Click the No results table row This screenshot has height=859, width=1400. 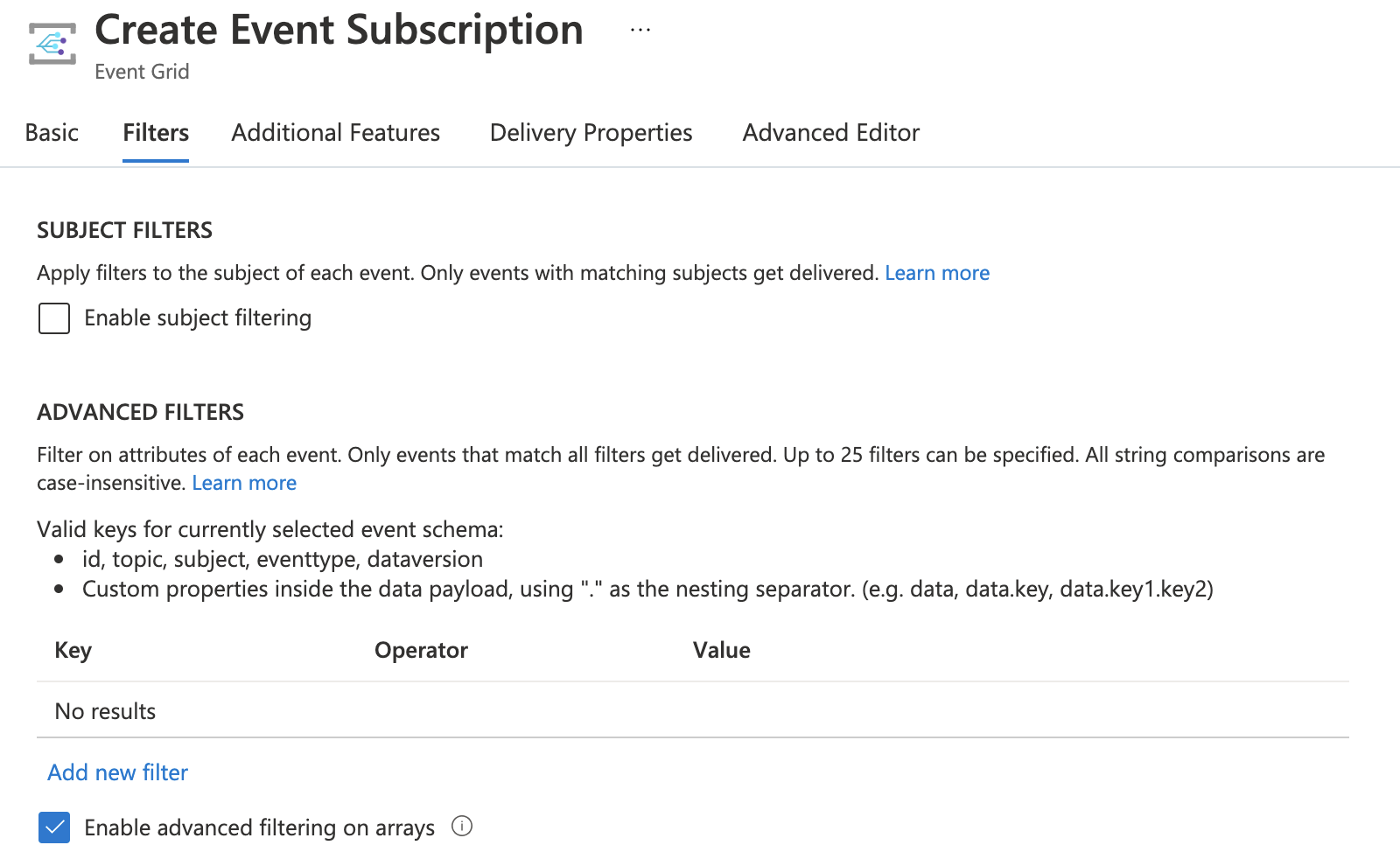[x=105, y=711]
